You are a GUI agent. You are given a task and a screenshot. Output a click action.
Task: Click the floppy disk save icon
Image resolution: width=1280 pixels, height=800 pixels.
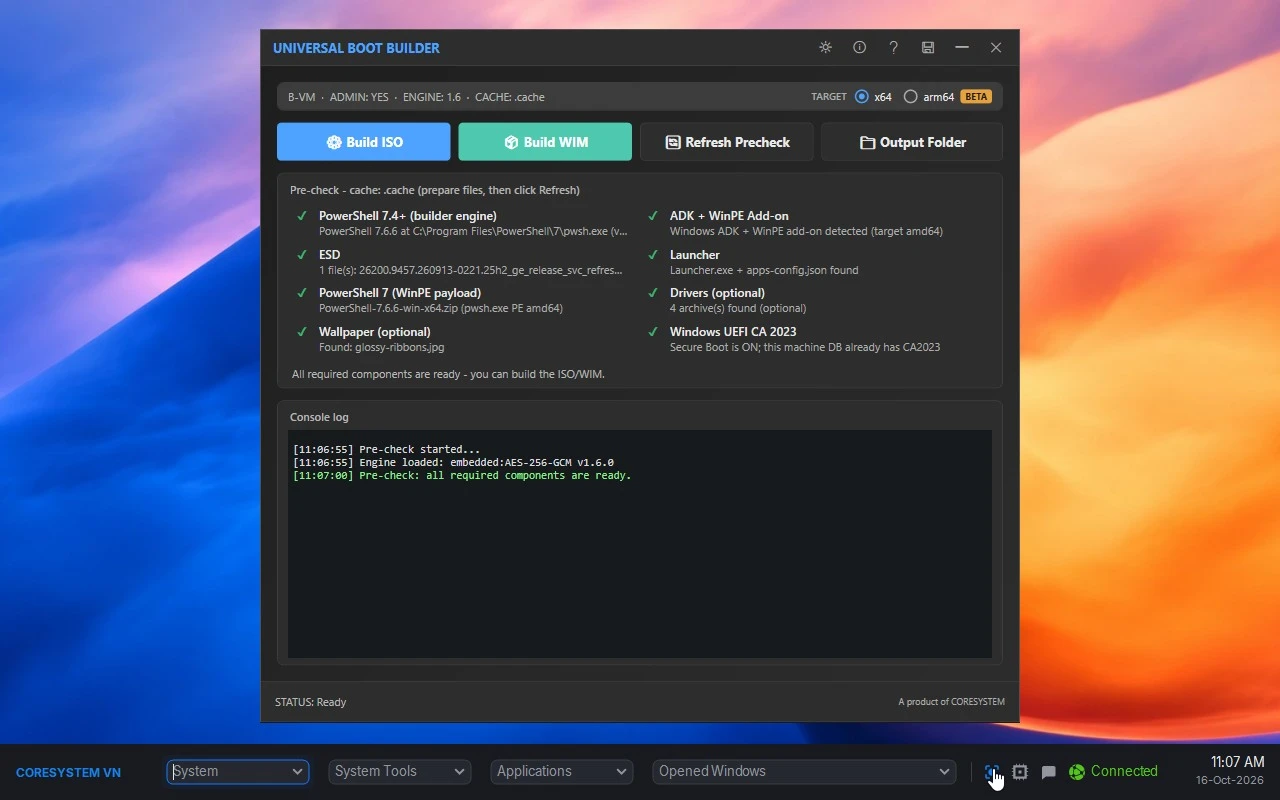pos(928,47)
